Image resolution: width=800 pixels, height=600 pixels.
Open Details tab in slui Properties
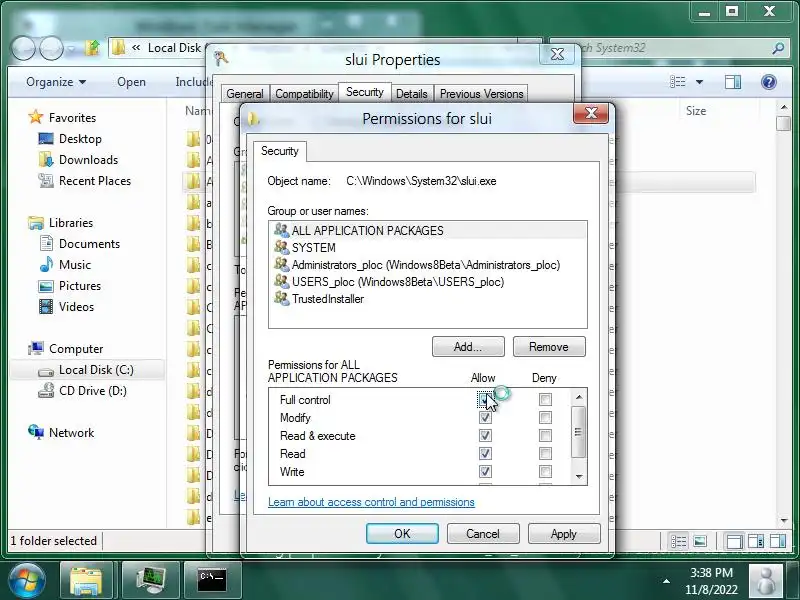[412, 94]
